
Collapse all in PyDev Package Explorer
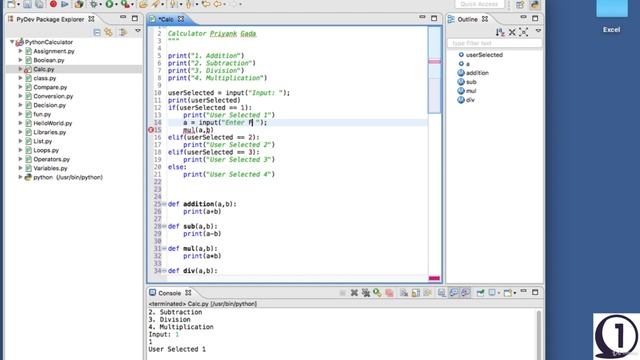[x=97, y=32]
